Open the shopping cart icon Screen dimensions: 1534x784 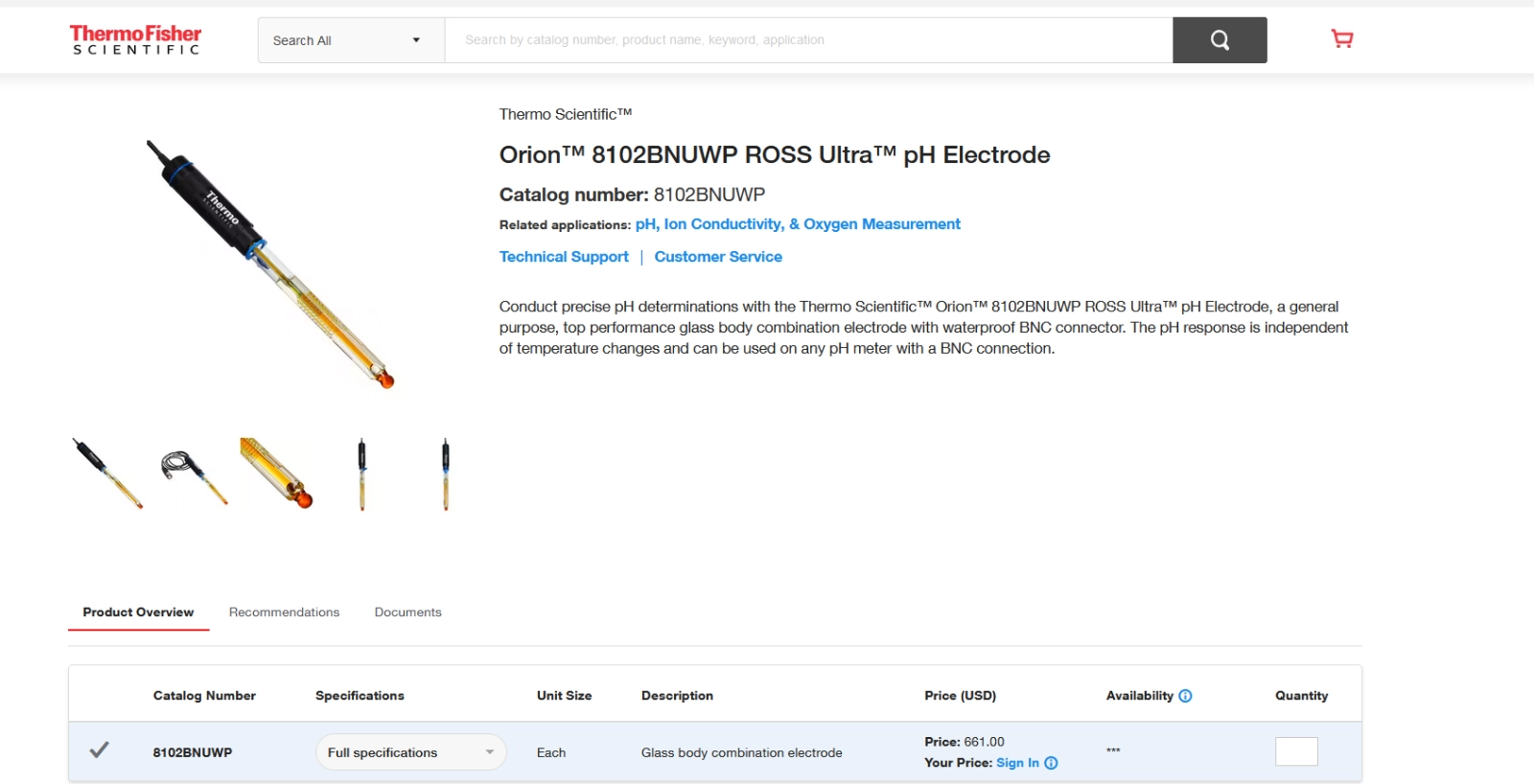tap(1342, 39)
